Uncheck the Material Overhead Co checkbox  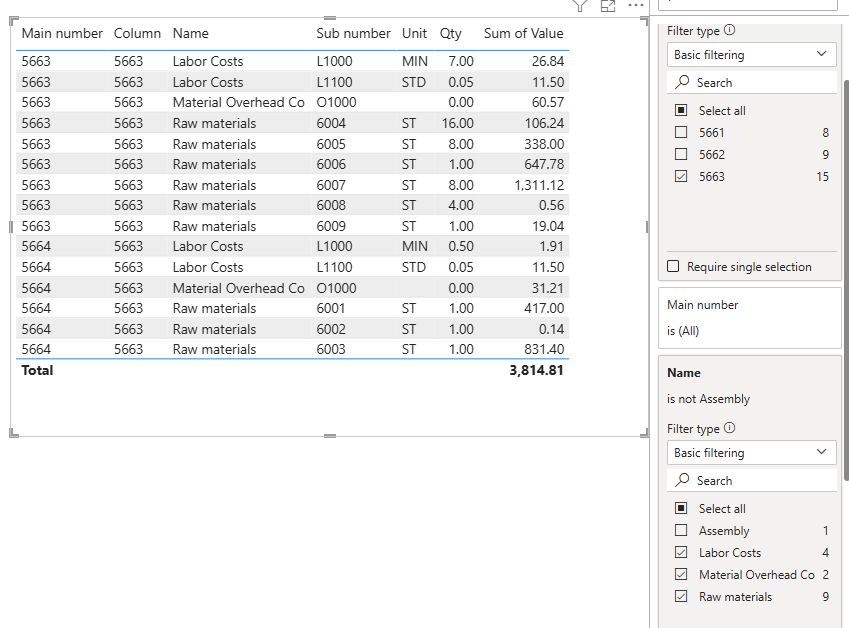coord(681,574)
